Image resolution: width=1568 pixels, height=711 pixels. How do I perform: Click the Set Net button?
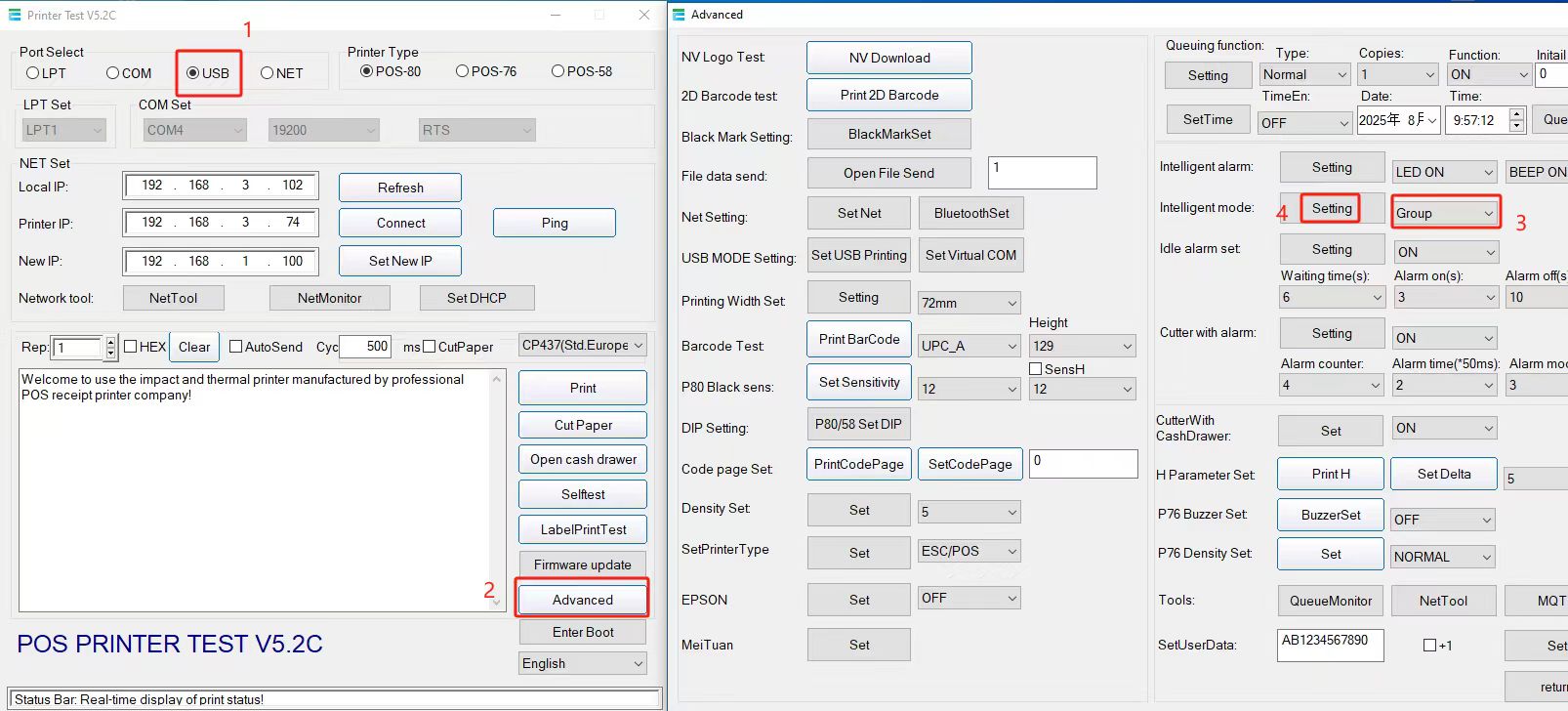tap(859, 213)
